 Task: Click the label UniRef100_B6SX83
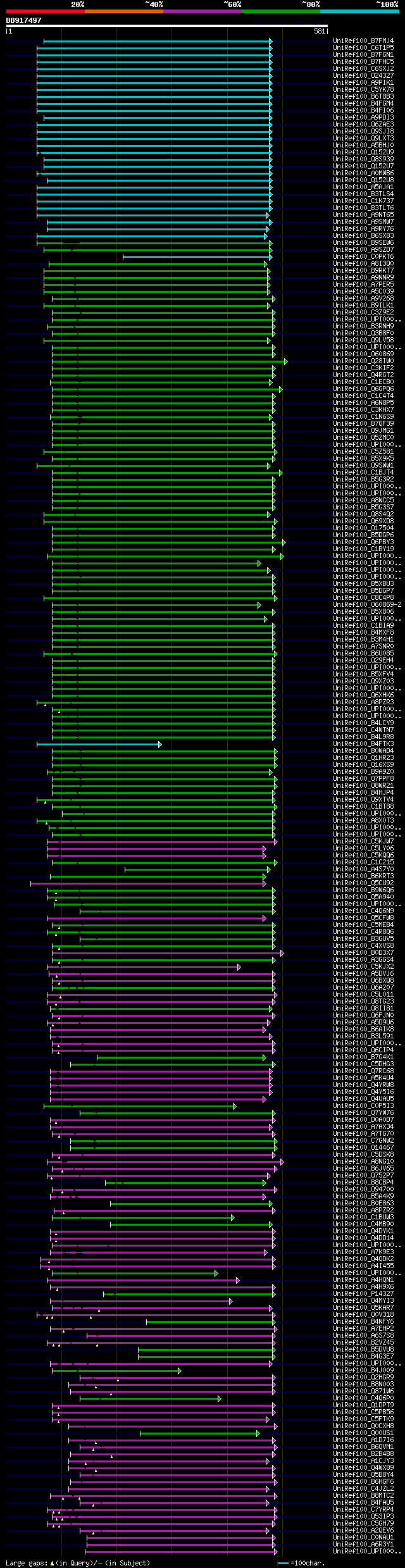[363, 235]
